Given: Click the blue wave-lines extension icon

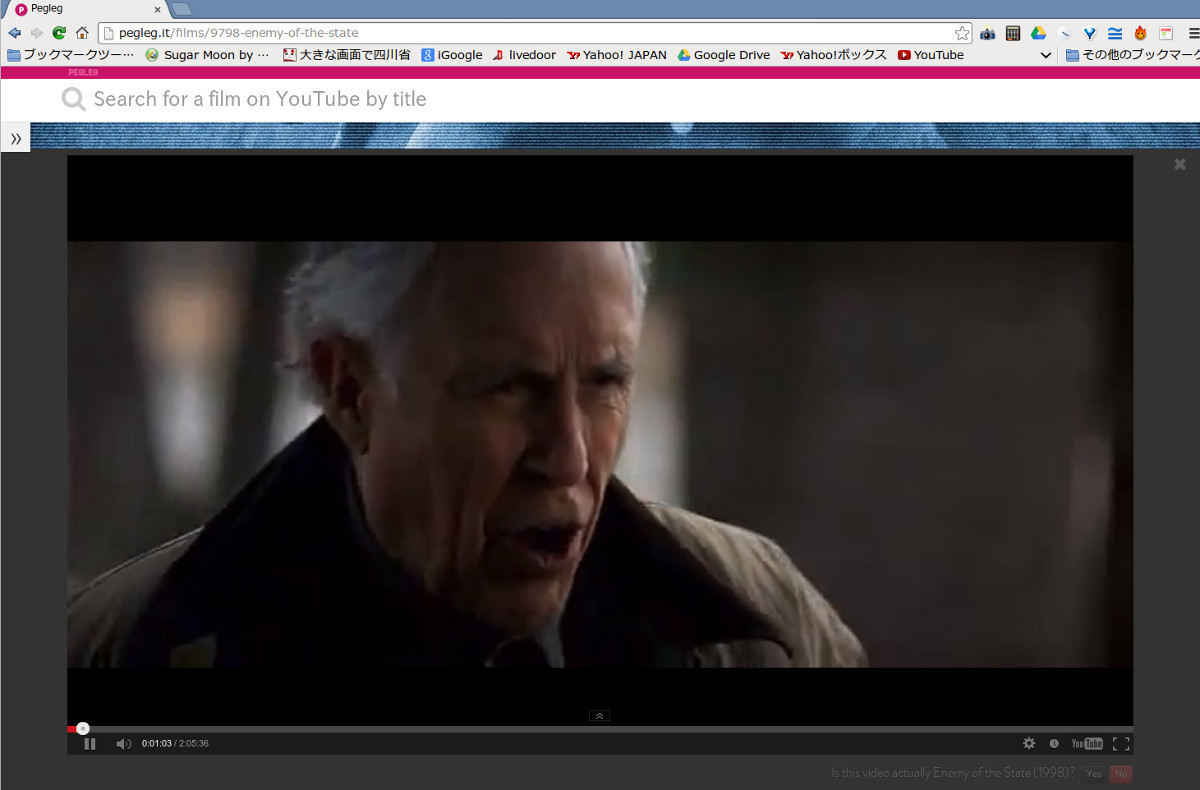Looking at the screenshot, I should 1115,33.
